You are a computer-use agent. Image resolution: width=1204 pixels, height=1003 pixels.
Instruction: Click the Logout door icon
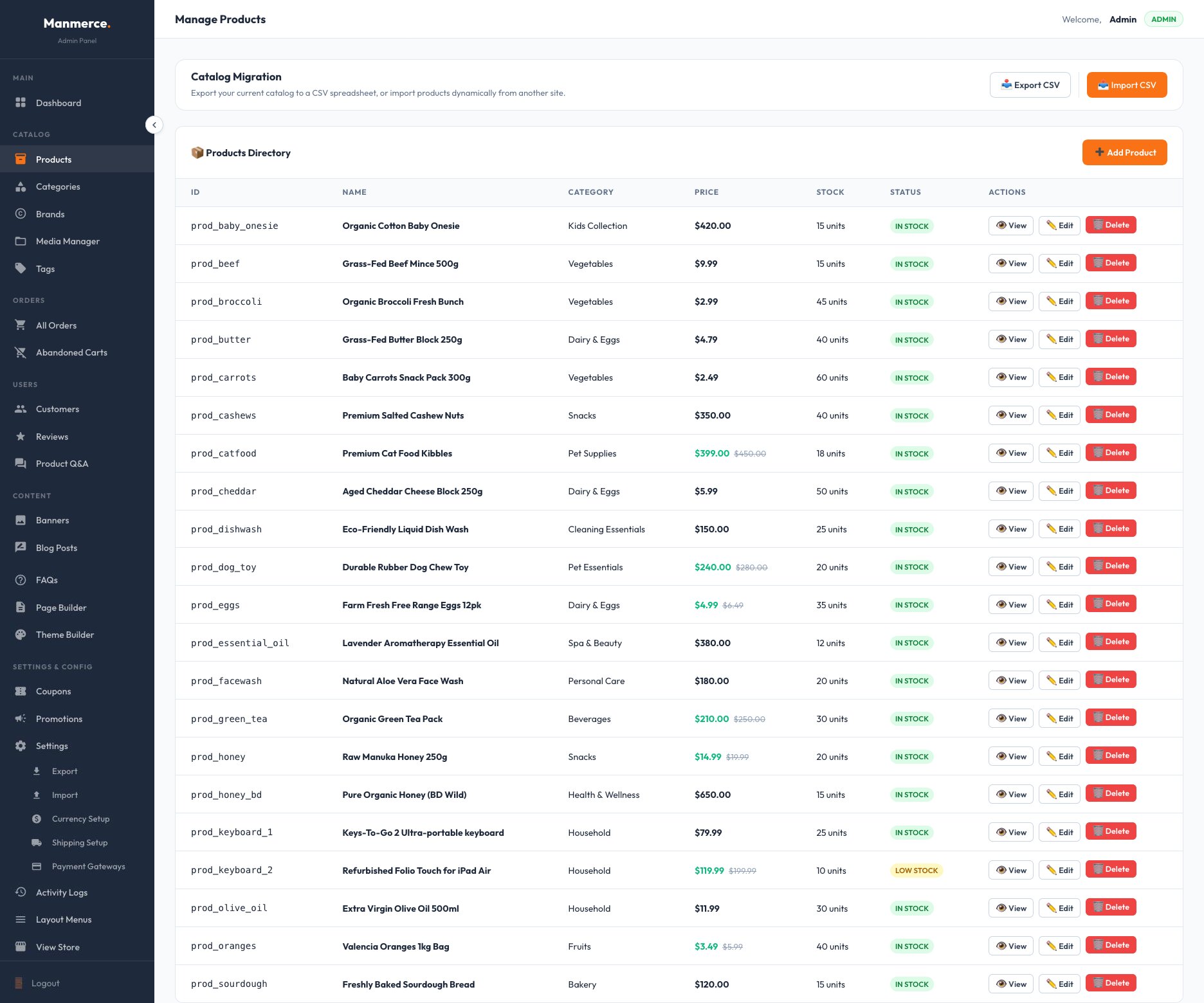click(19, 983)
